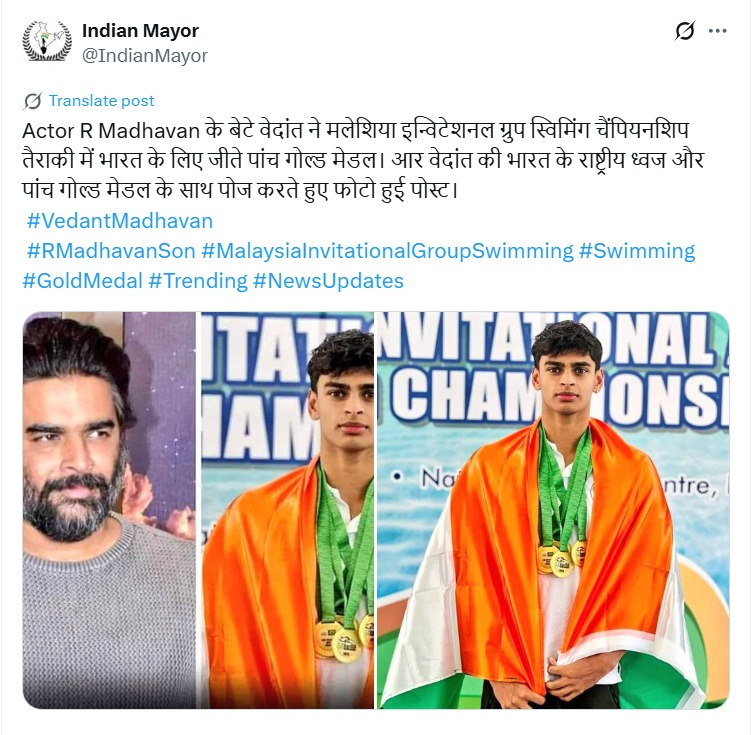Screen dimensions: 756x735
Task: Open the #RMadhavanSon hashtag
Action: click(x=111, y=251)
